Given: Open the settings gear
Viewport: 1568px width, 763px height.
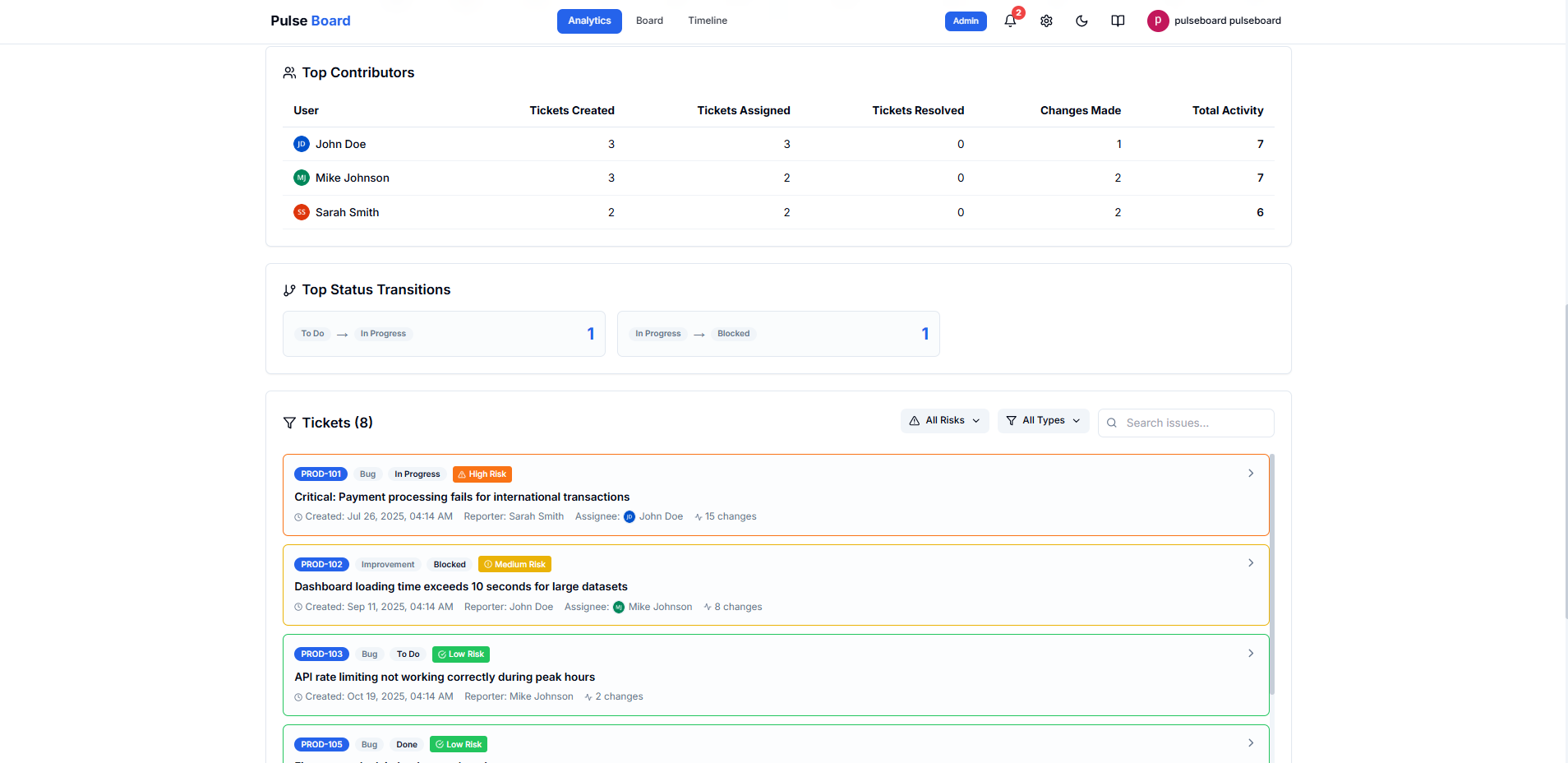Looking at the screenshot, I should [1046, 21].
